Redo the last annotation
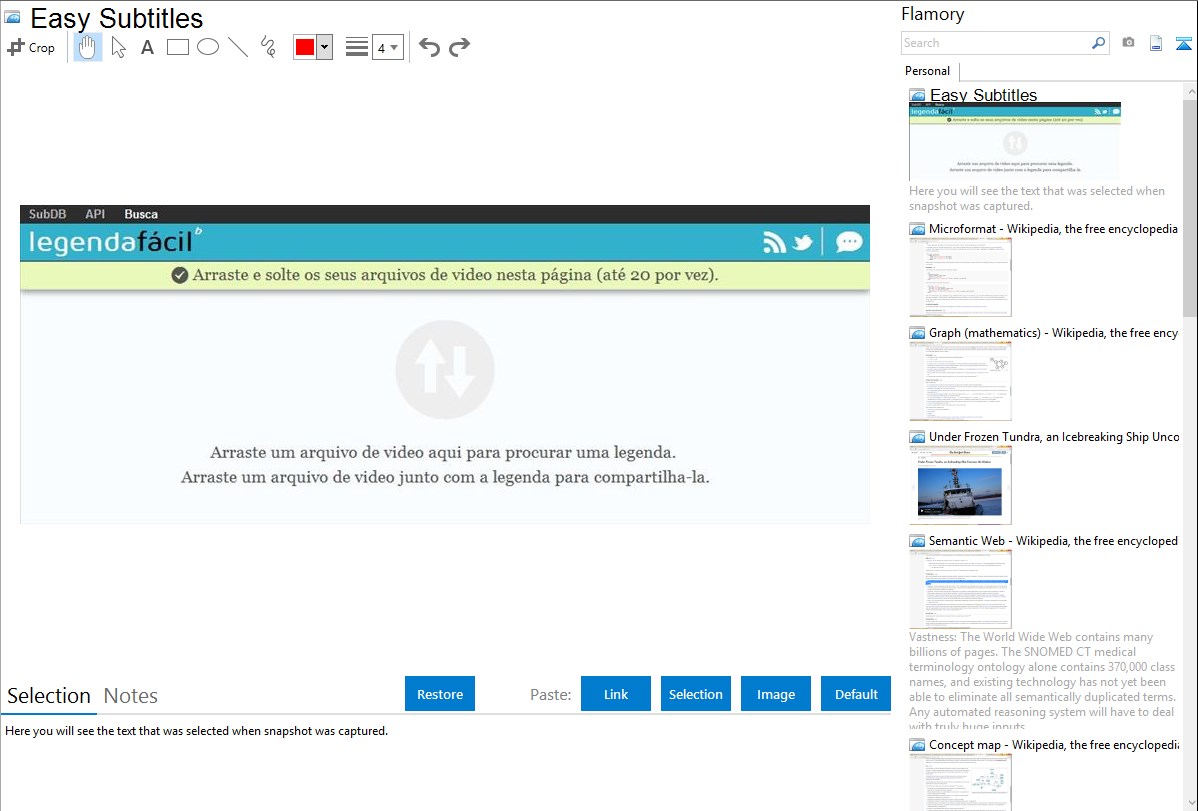 pos(459,47)
